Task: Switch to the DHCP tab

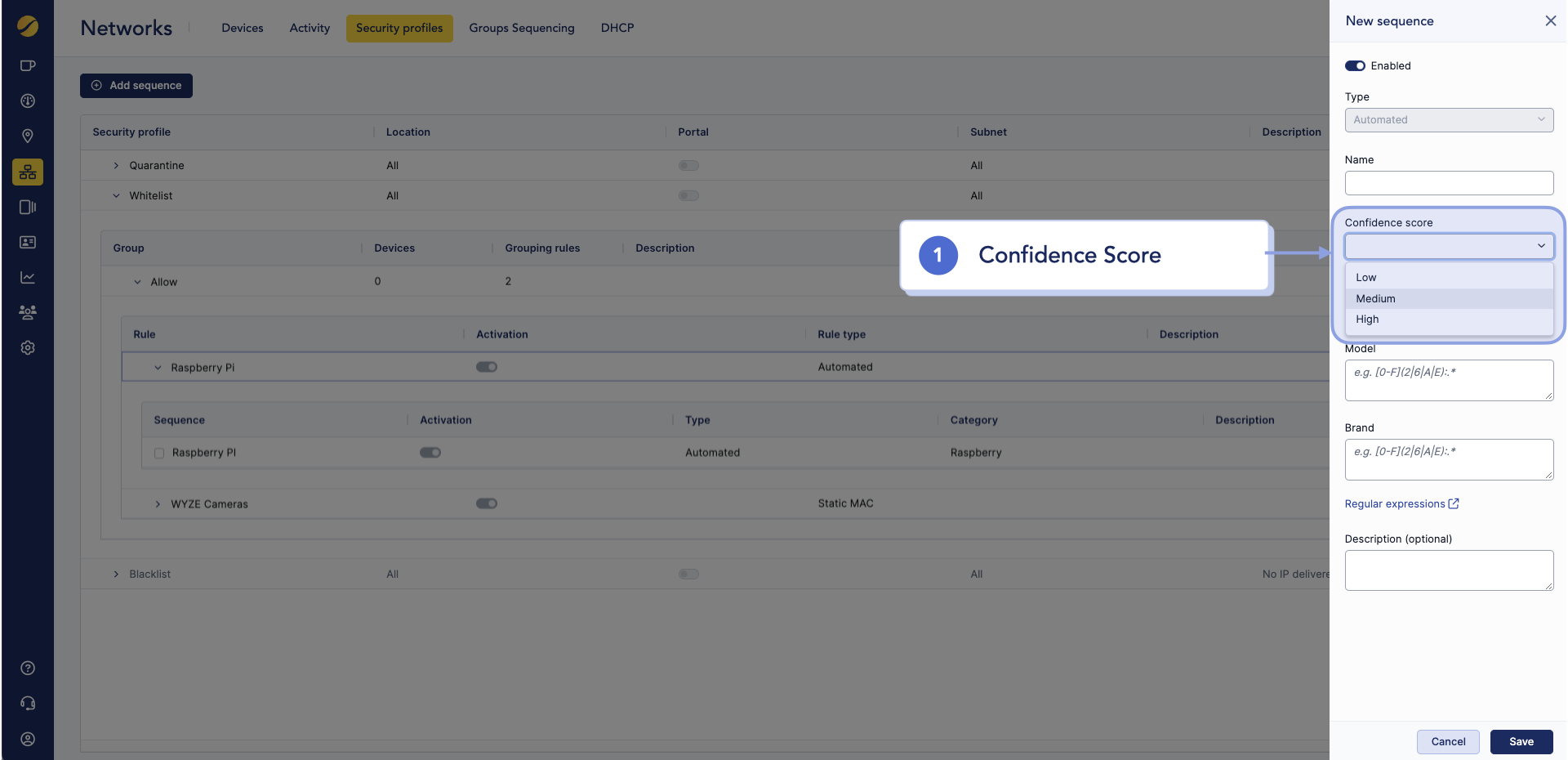Action: coord(617,28)
